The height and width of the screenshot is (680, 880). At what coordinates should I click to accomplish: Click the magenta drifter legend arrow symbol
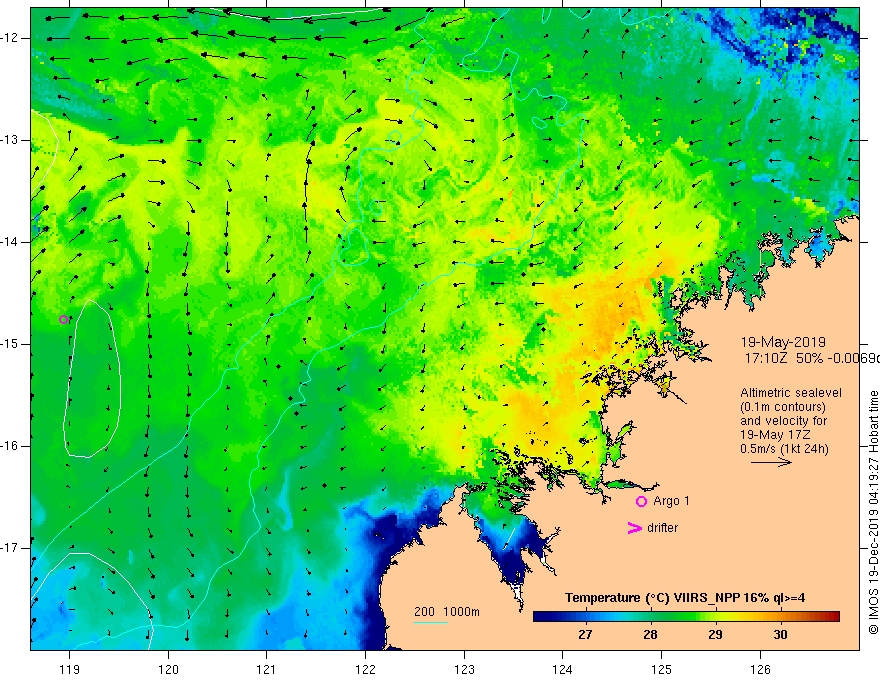634,528
